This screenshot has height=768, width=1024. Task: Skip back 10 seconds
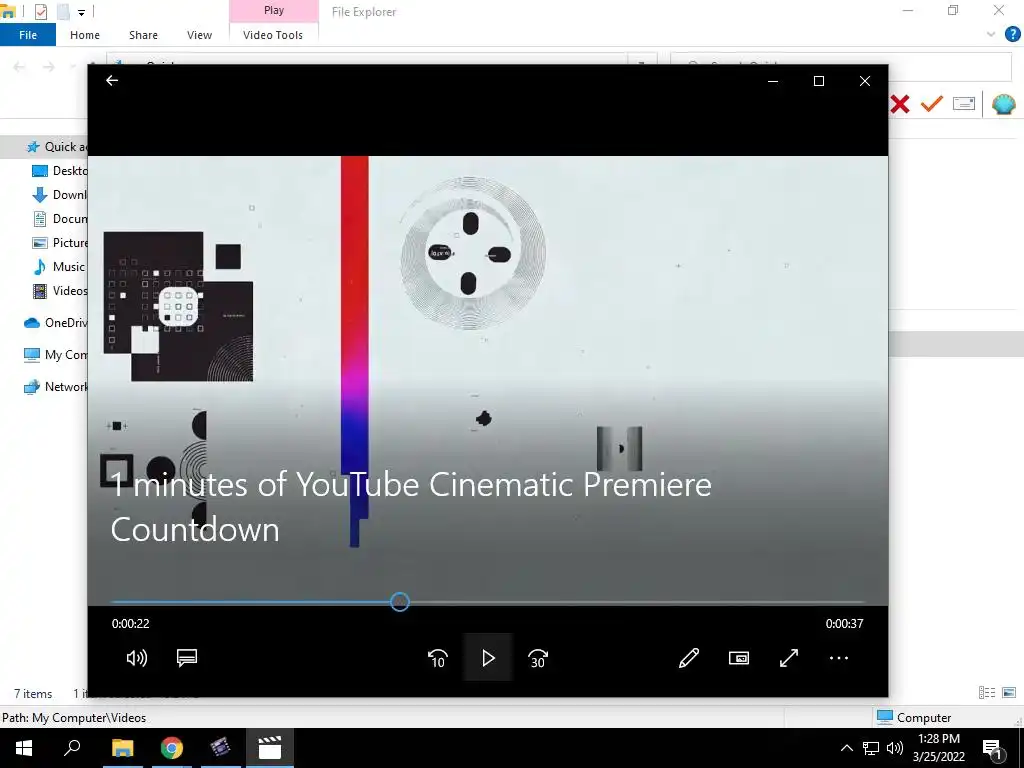point(438,658)
